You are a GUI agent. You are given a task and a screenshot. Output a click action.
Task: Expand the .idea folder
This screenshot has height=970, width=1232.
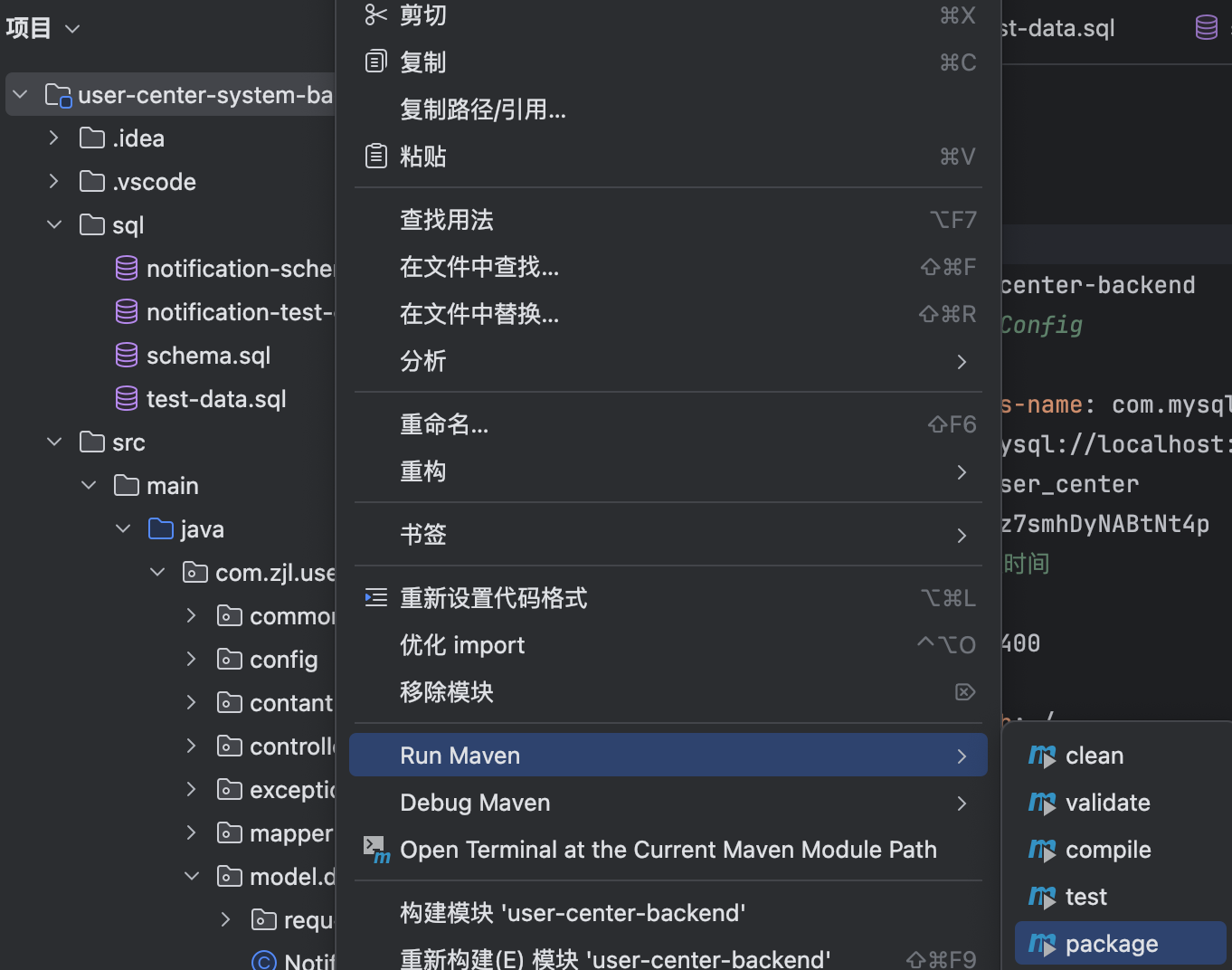pos(54,138)
